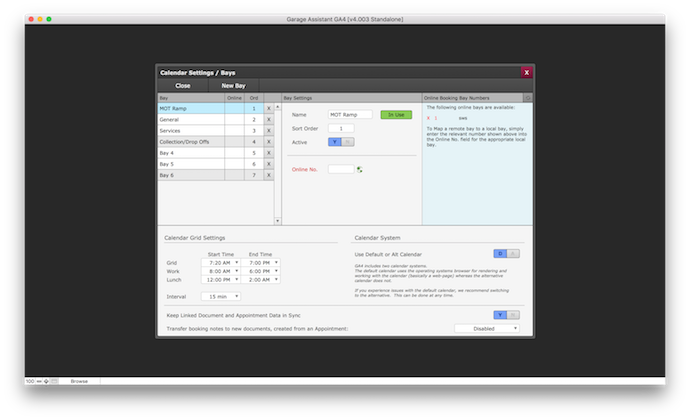The image size is (690, 420).
Task: Select the Bay 5 row in list
Action: click(190, 164)
